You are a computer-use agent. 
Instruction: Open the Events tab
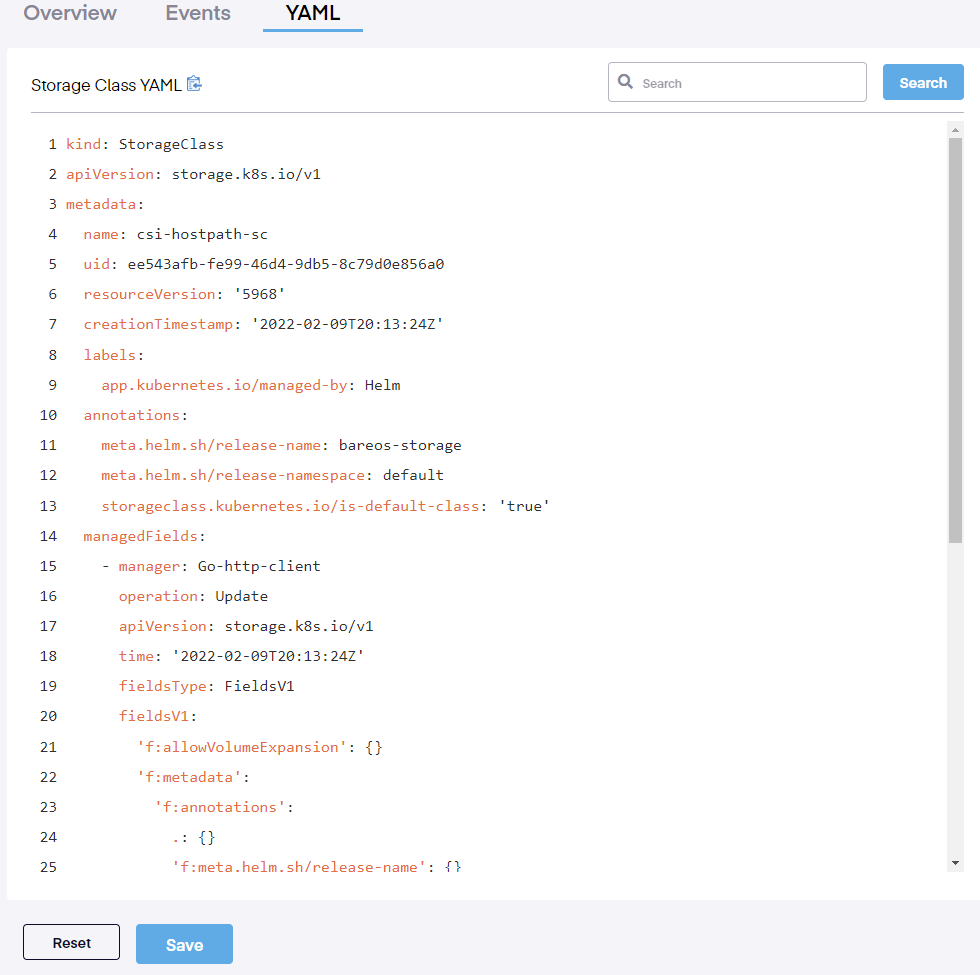pyautogui.click(x=198, y=14)
